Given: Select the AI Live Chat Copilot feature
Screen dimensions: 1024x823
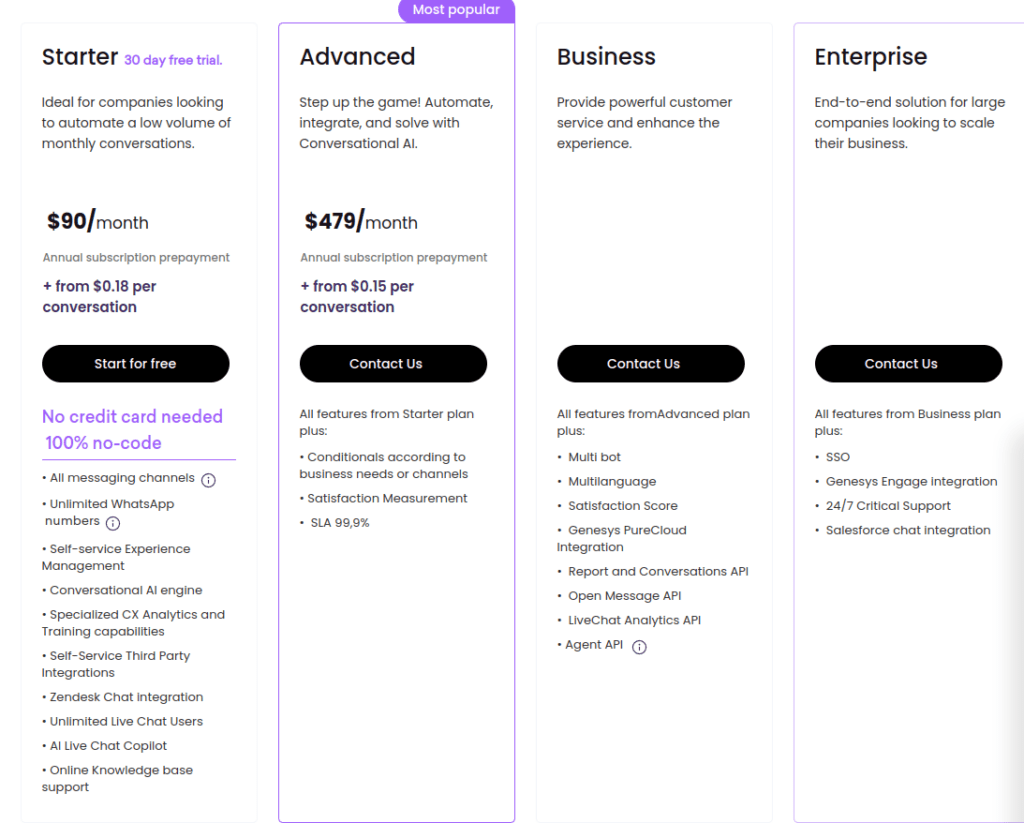Looking at the screenshot, I should [x=104, y=746].
